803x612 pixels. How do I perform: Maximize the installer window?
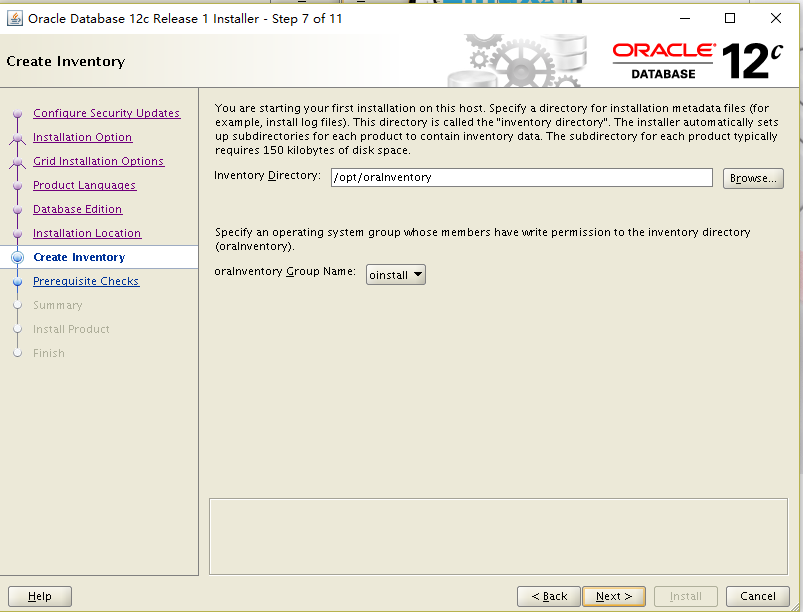(730, 18)
